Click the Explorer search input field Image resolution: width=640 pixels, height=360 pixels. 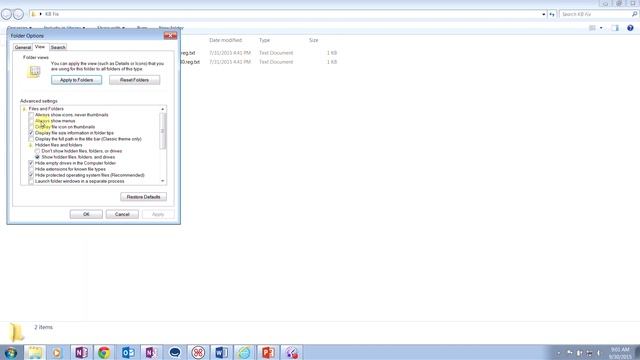point(595,14)
